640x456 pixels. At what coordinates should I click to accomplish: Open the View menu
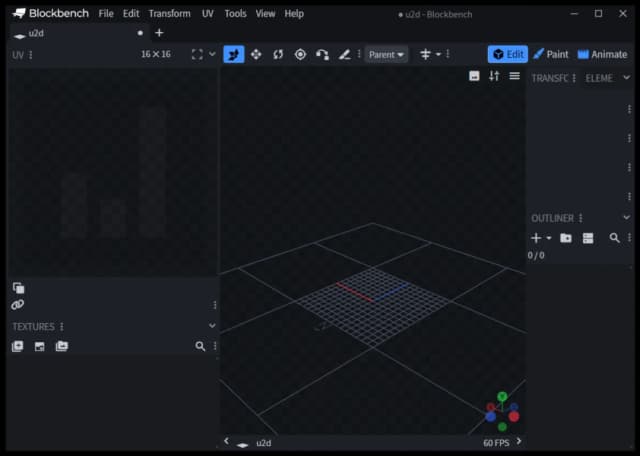(x=265, y=14)
